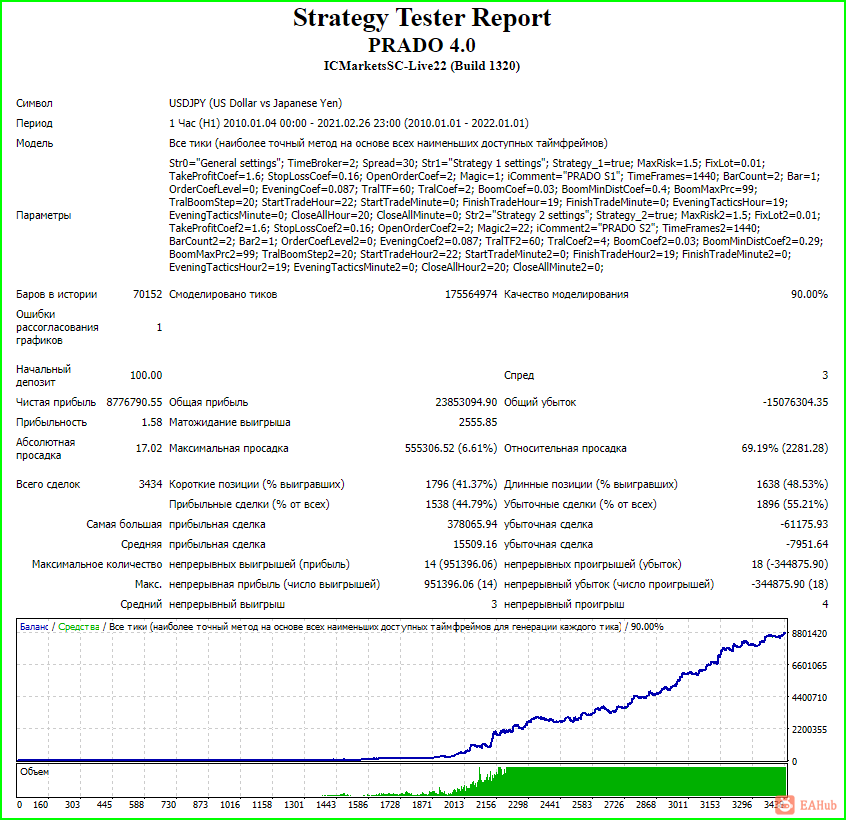Click the Матожидание выигрыша value 2555.85

478,422
